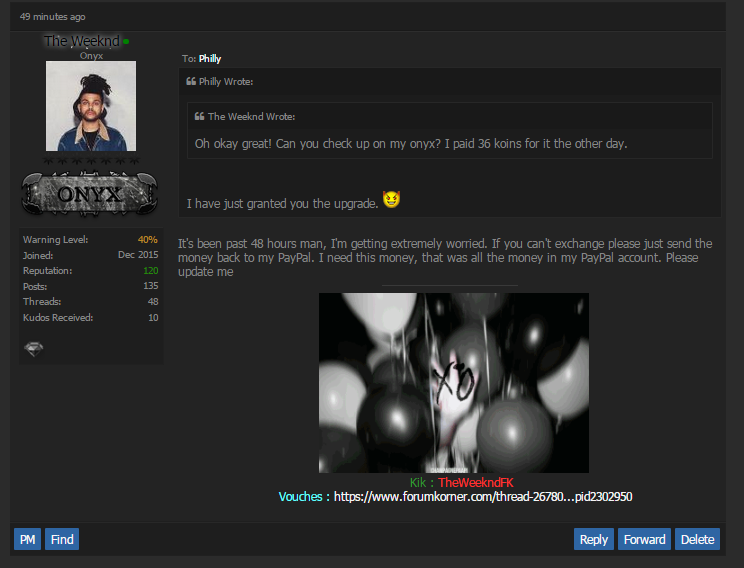Click the Find button
744x568 pixels.
(x=62, y=539)
